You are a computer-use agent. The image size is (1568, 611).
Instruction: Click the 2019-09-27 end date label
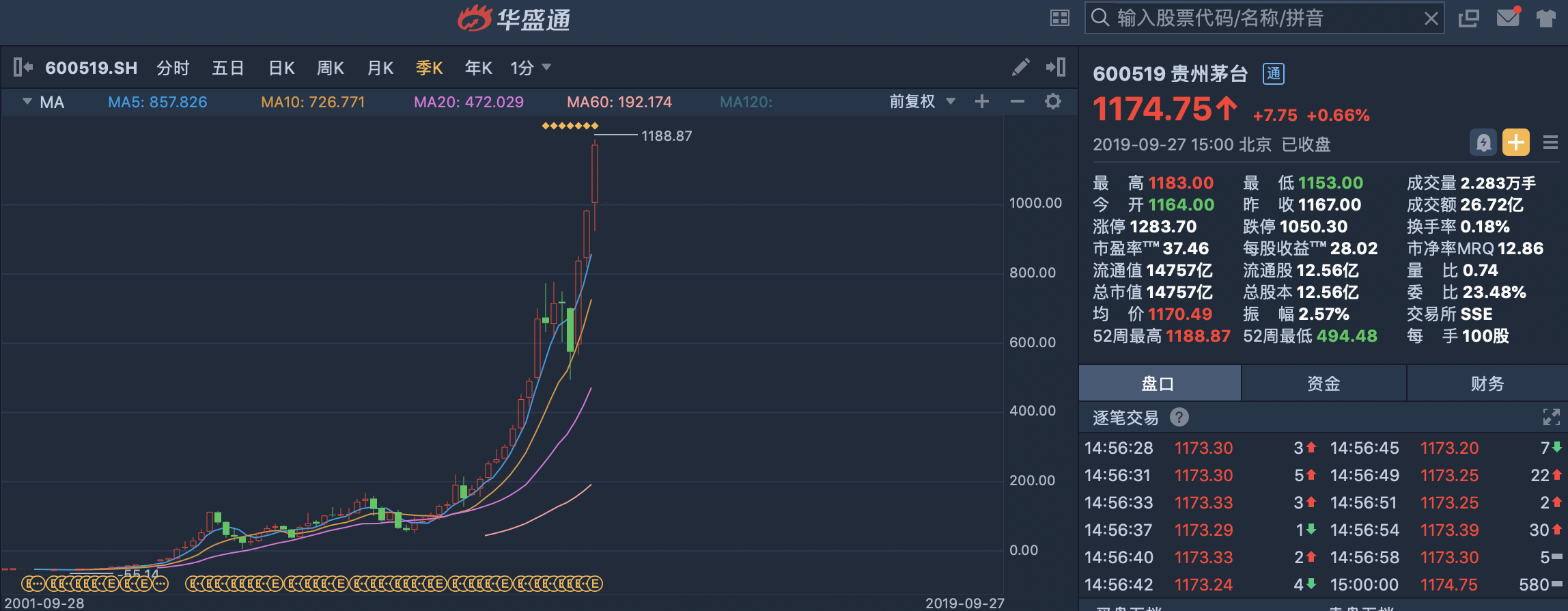[965, 603]
